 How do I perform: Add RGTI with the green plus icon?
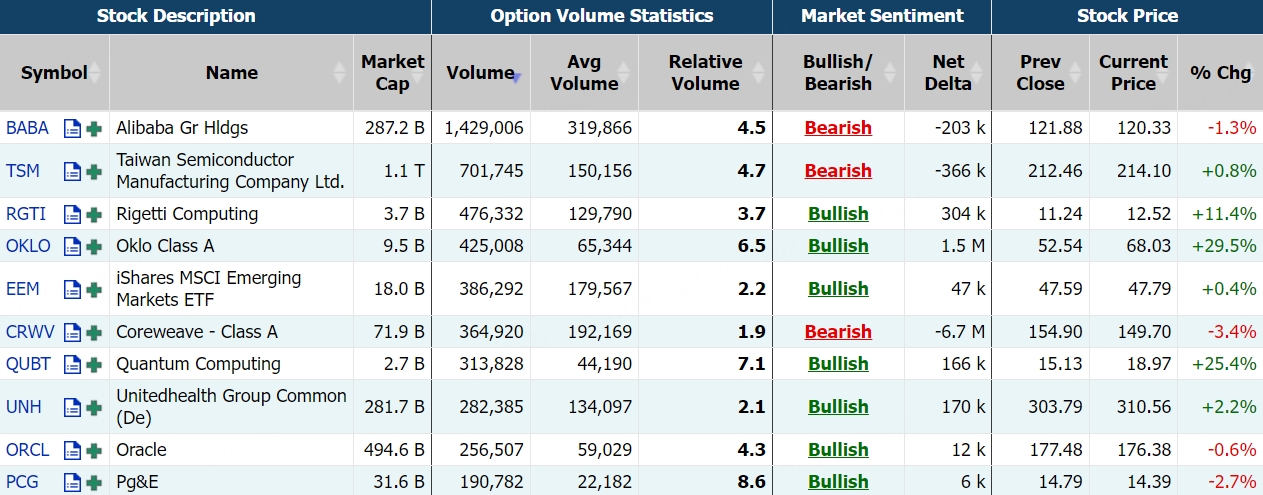(x=94, y=214)
